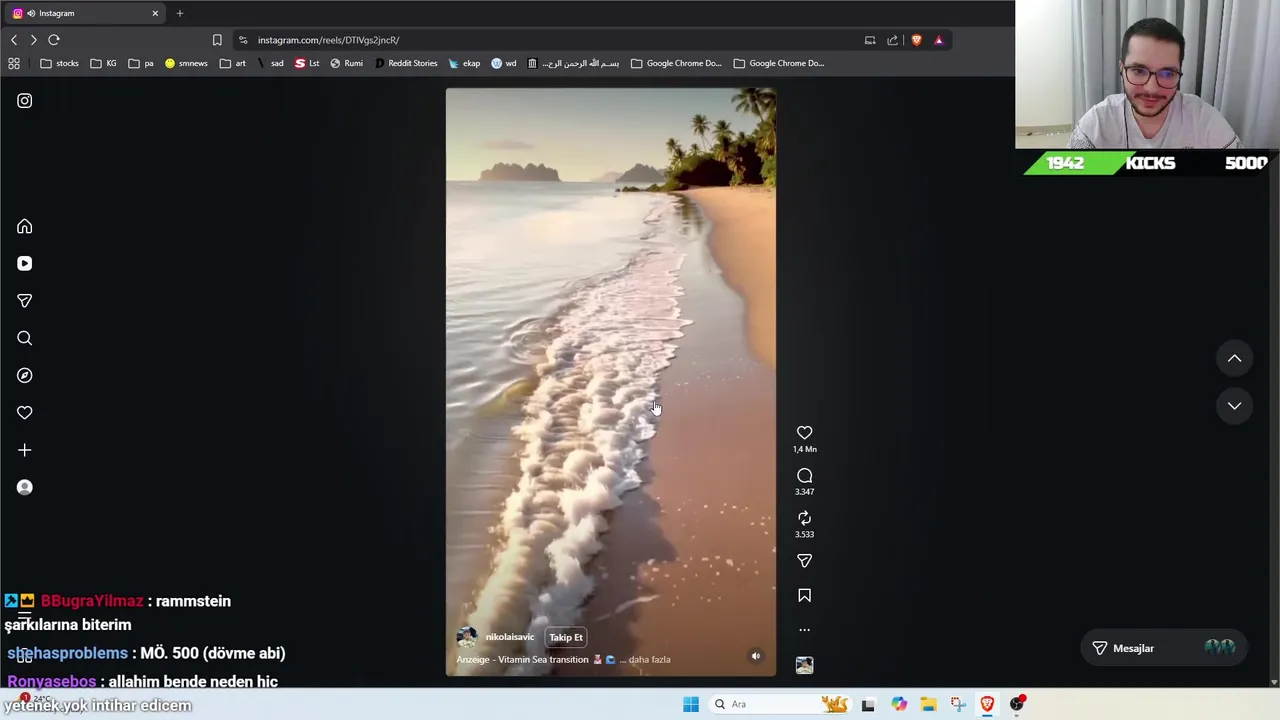The width and height of the screenshot is (1280, 720).
Task: Follow nikolaisavic with the Takip Et button
Action: [x=566, y=637]
